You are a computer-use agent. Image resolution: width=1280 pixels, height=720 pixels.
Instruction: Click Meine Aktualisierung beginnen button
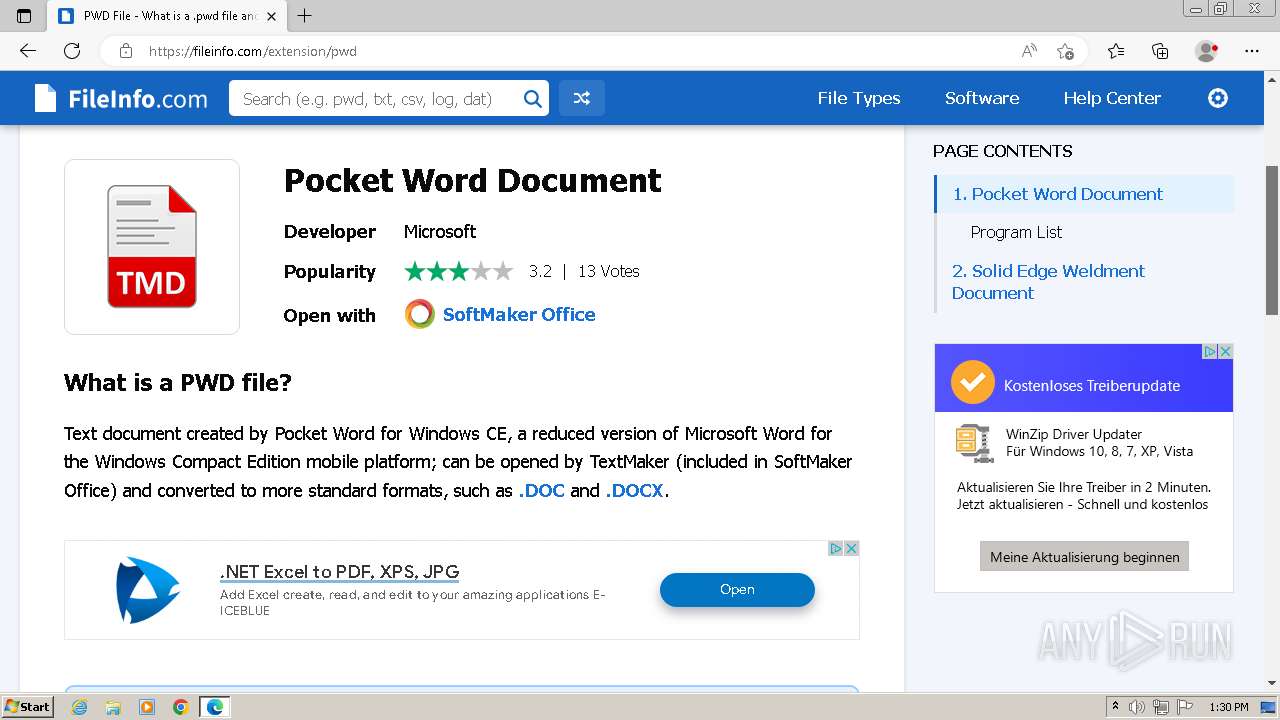(1084, 557)
